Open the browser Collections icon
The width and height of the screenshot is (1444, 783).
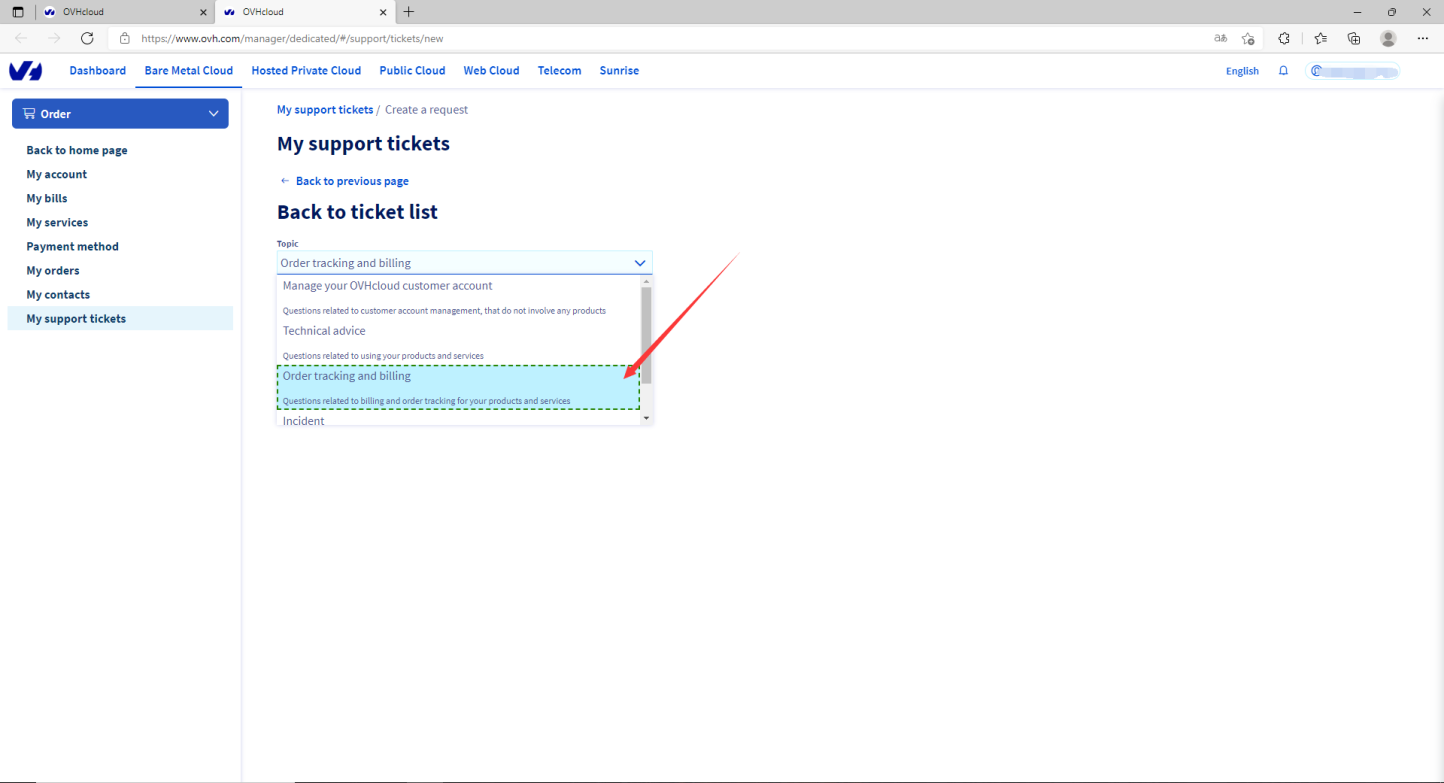point(1354,38)
